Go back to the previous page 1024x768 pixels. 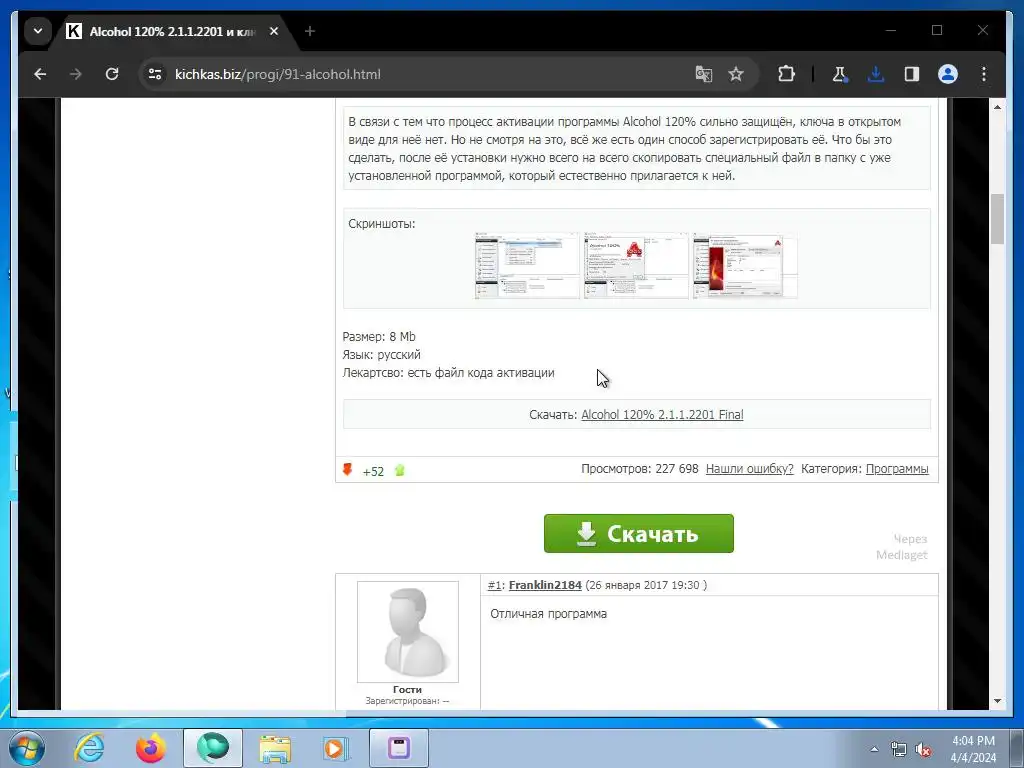coord(40,74)
